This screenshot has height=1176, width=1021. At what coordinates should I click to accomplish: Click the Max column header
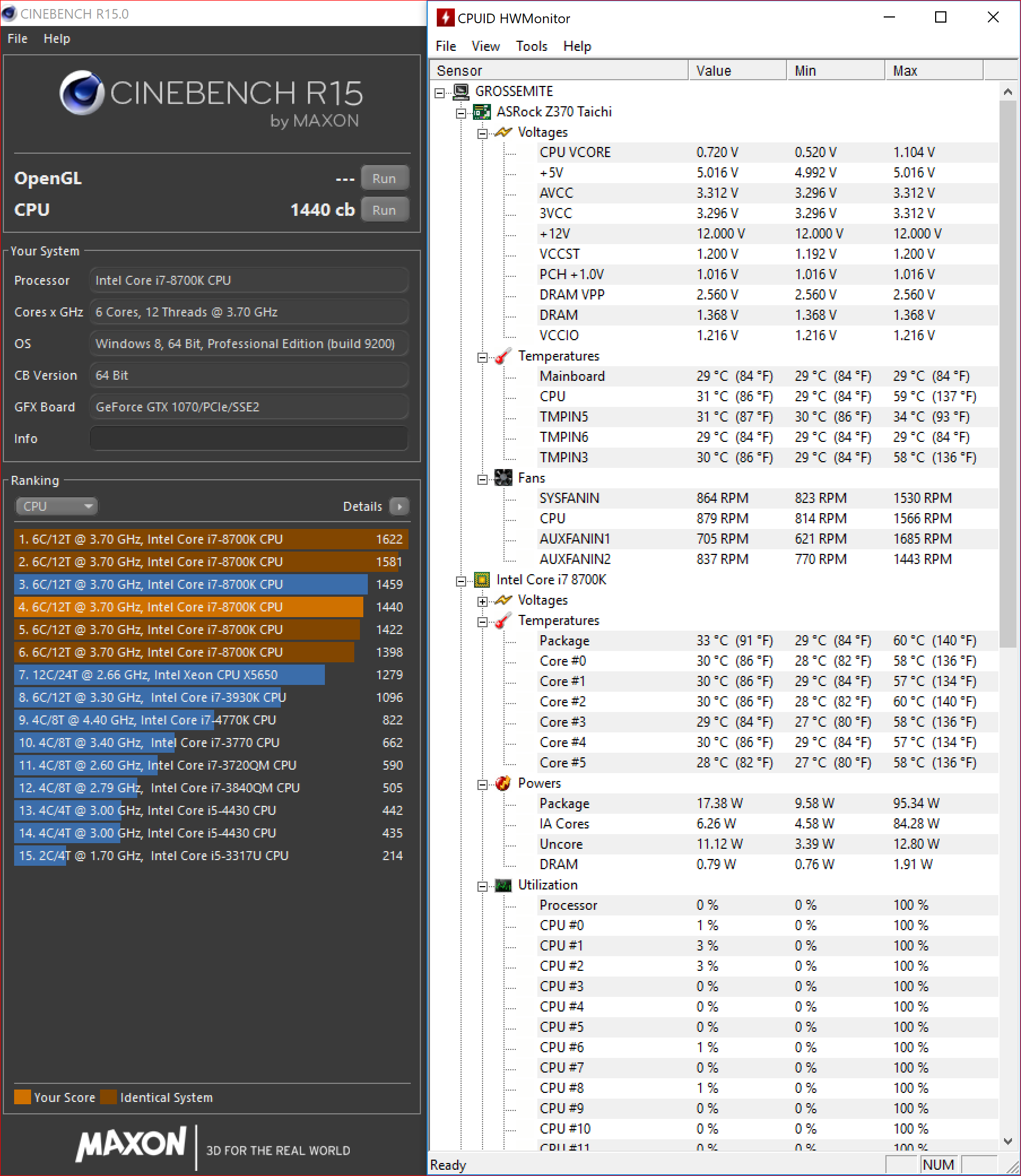pos(935,70)
